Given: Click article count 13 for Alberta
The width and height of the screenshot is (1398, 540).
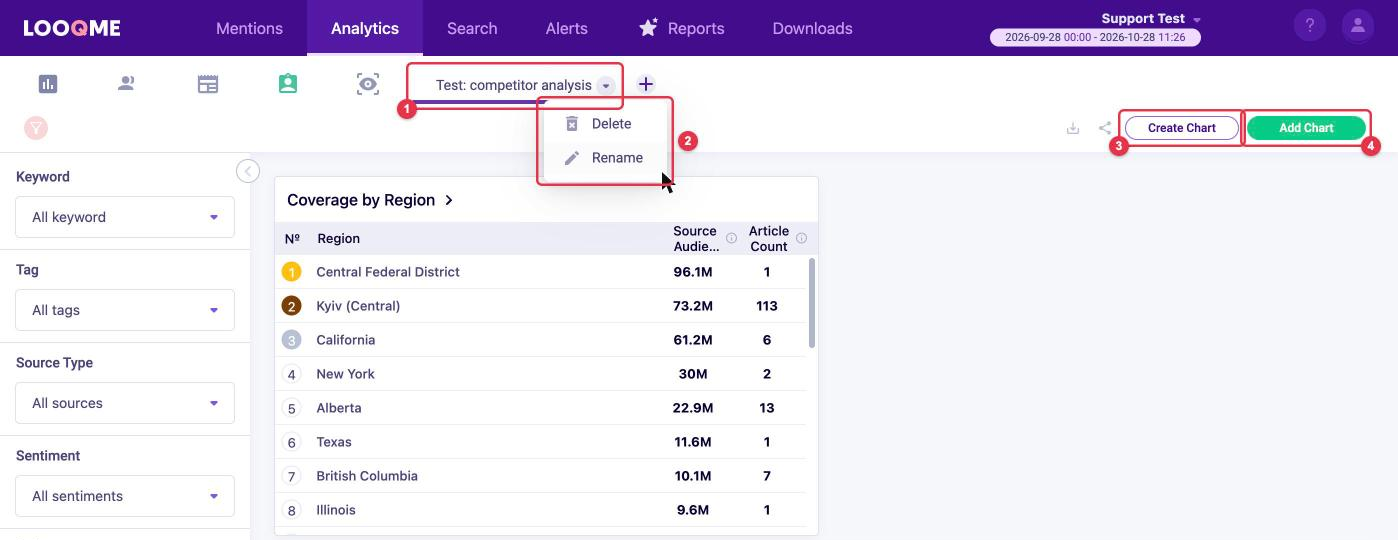Looking at the screenshot, I should tap(767, 408).
